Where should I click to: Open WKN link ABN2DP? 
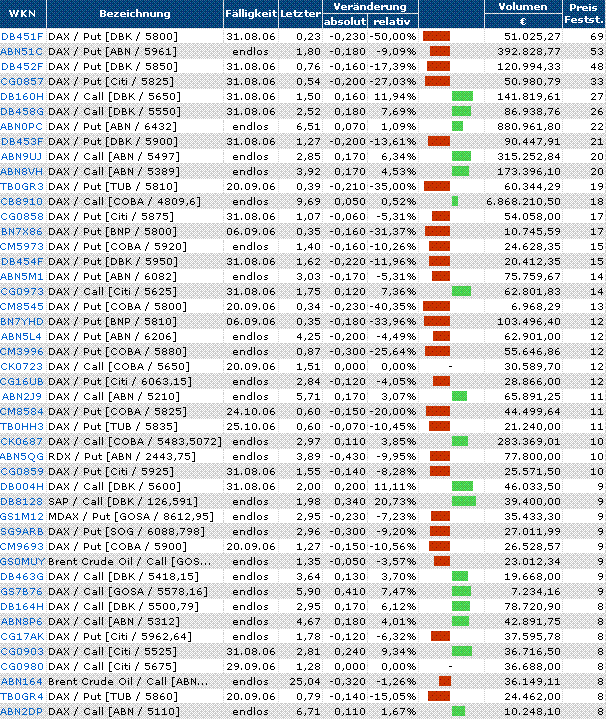(x=22, y=711)
